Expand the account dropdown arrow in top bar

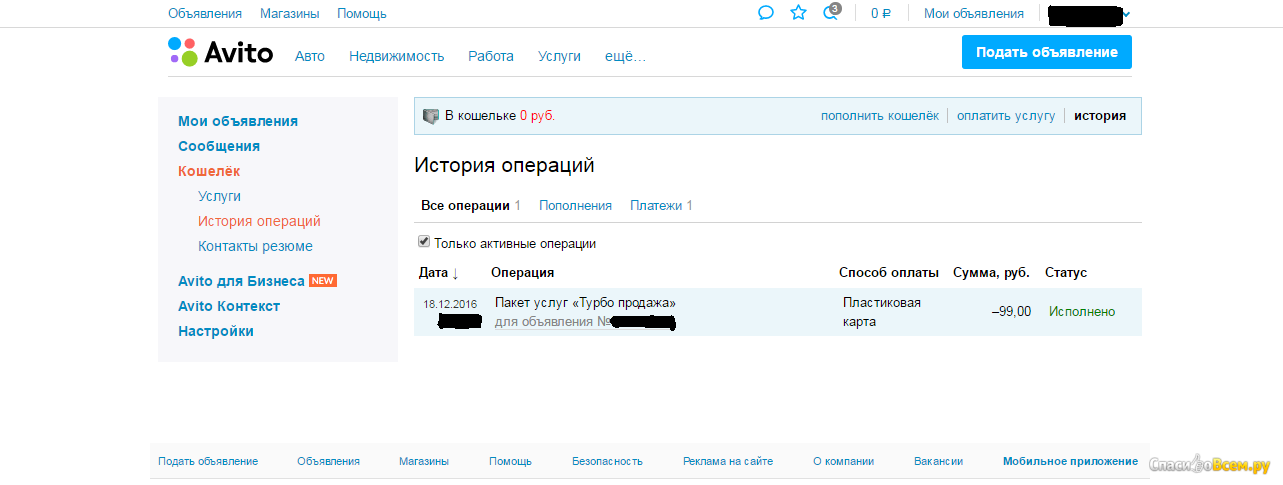(1127, 14)
